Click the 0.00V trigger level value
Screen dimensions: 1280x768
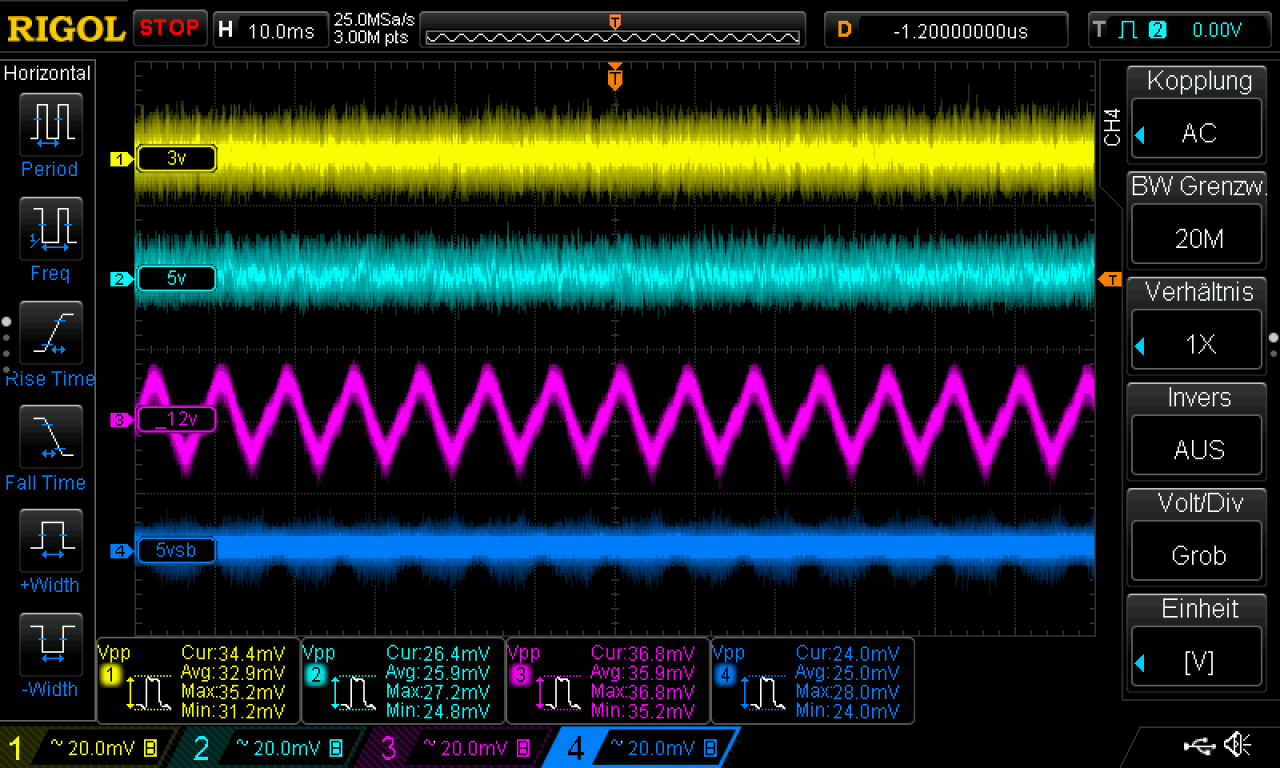[x=1217, y=30]
